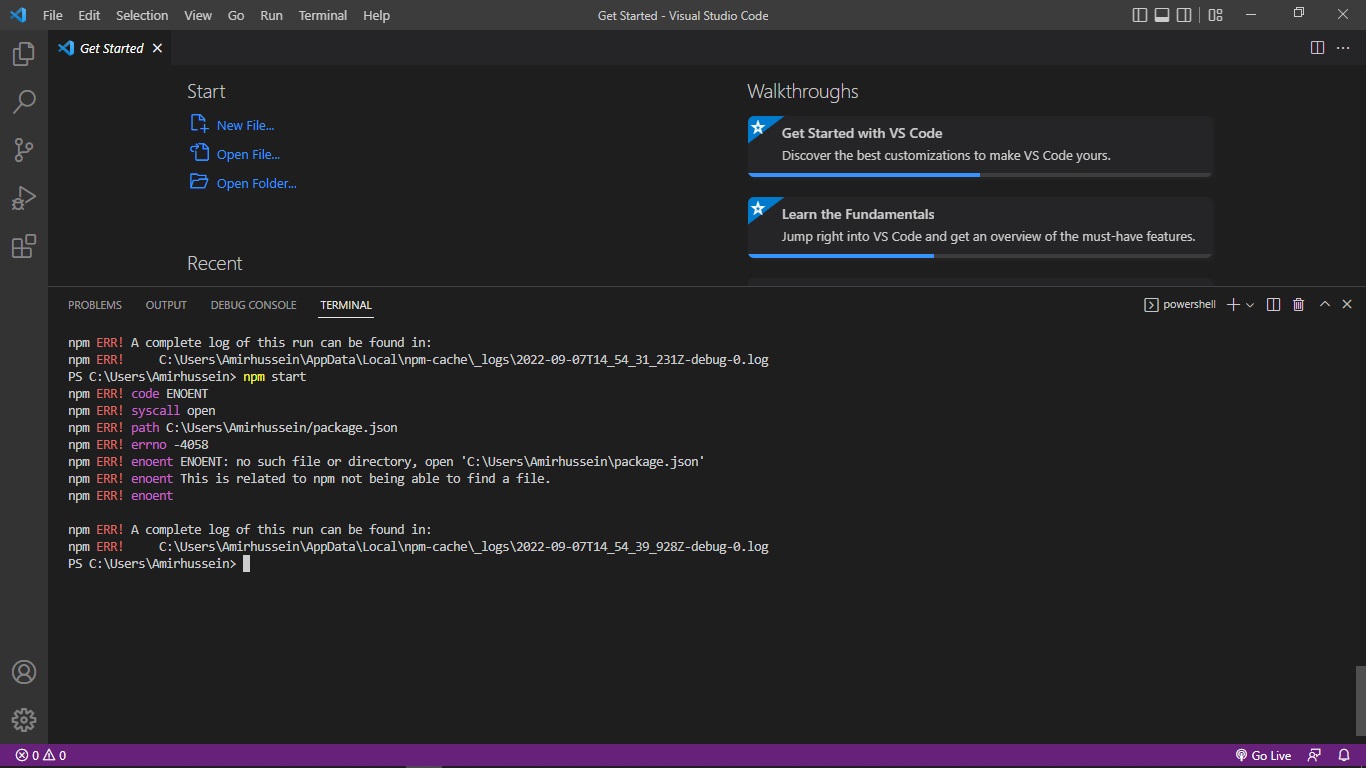Close the terminal panel
The height and width of the screenshot is (768, 1366).
coord(1347,305)
